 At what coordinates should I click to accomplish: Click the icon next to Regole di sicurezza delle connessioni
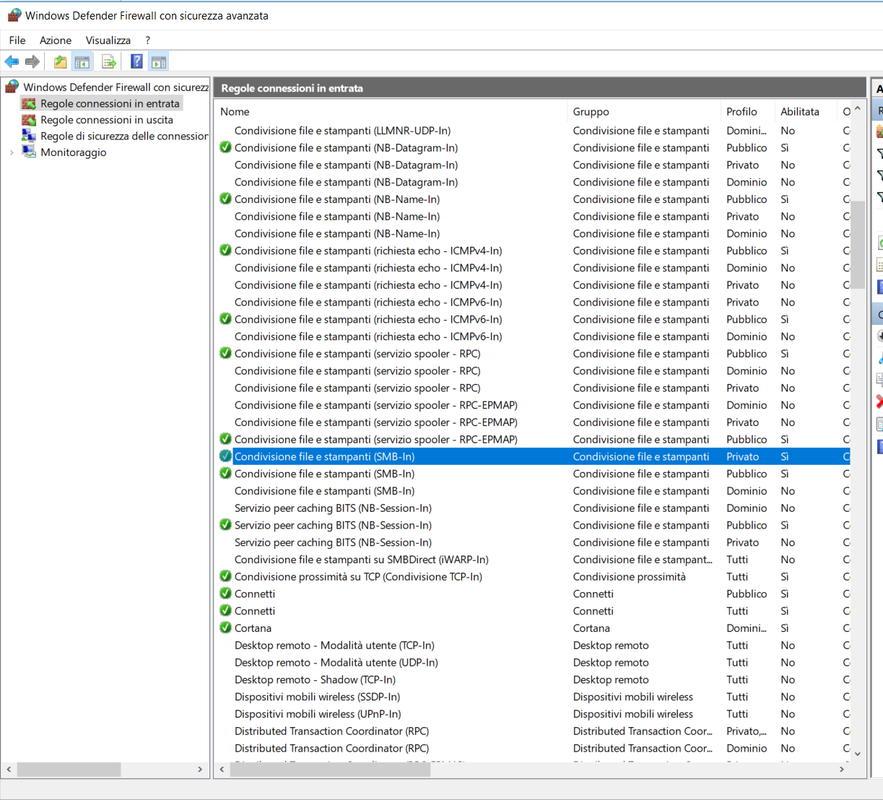click(29, 136)
